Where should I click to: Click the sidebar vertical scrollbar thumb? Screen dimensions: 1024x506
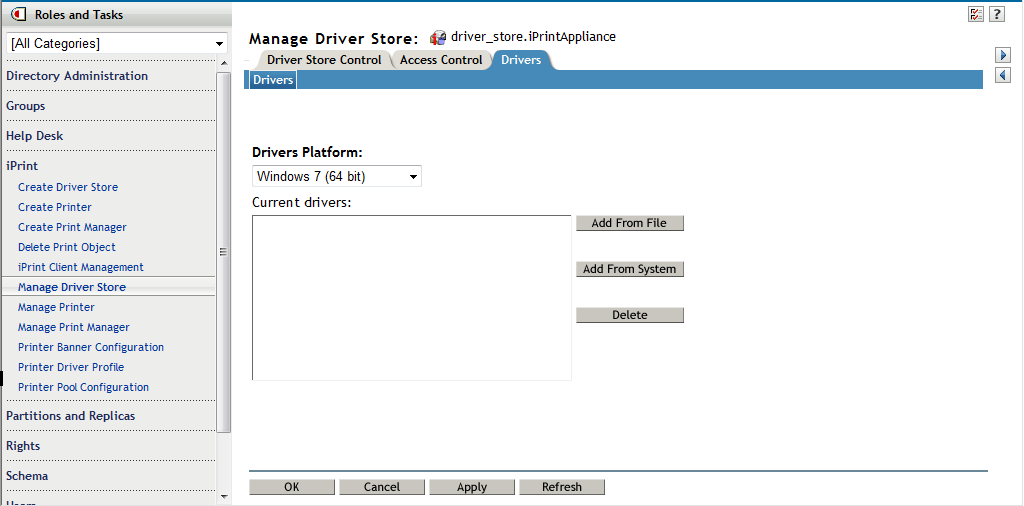223,252
